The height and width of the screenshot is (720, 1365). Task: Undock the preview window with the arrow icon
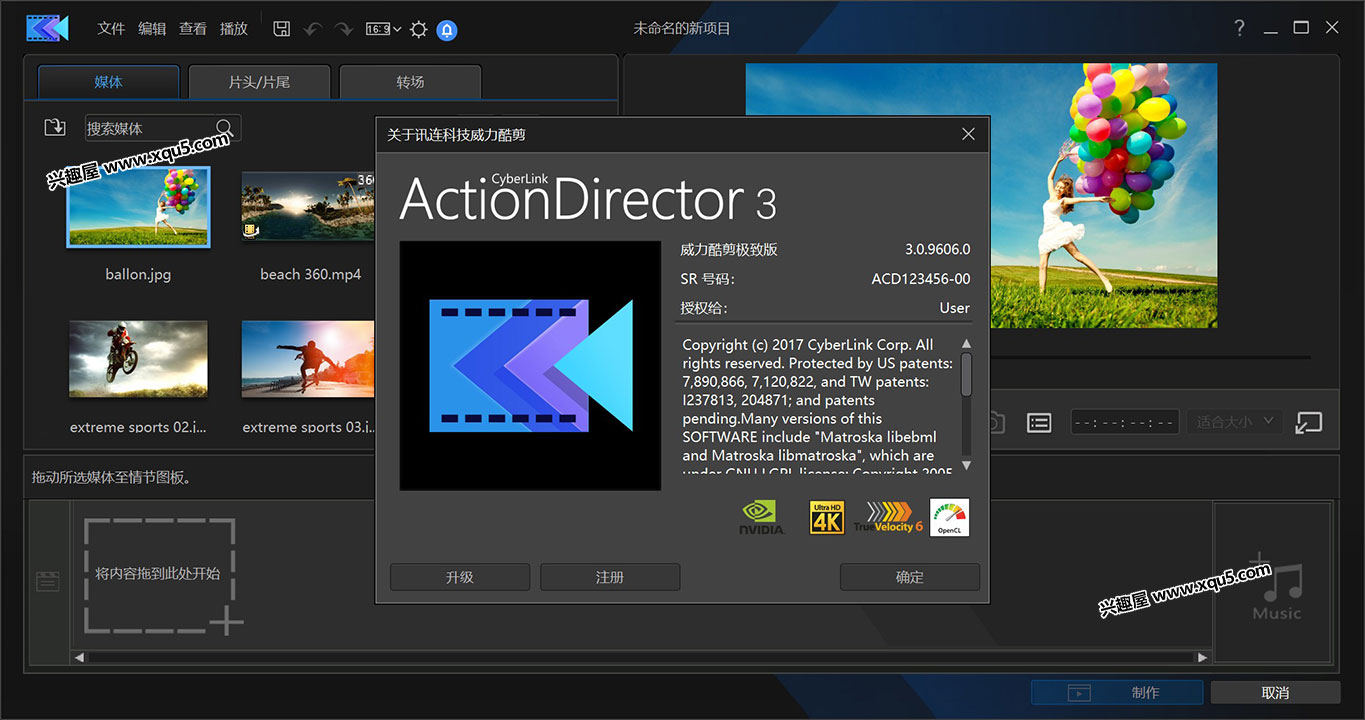tap(1308, 422)
